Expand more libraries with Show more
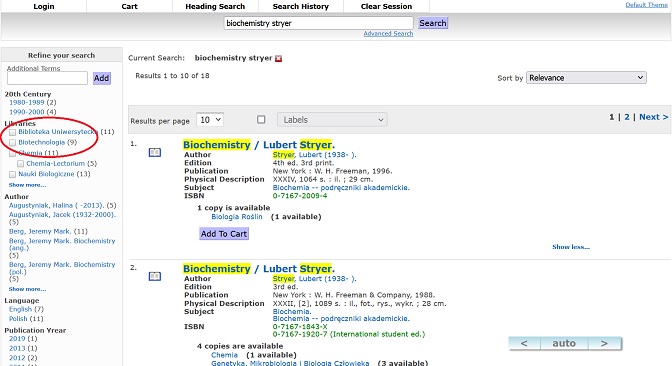This screenshot has height=366, width=672. tap(27, 185)
